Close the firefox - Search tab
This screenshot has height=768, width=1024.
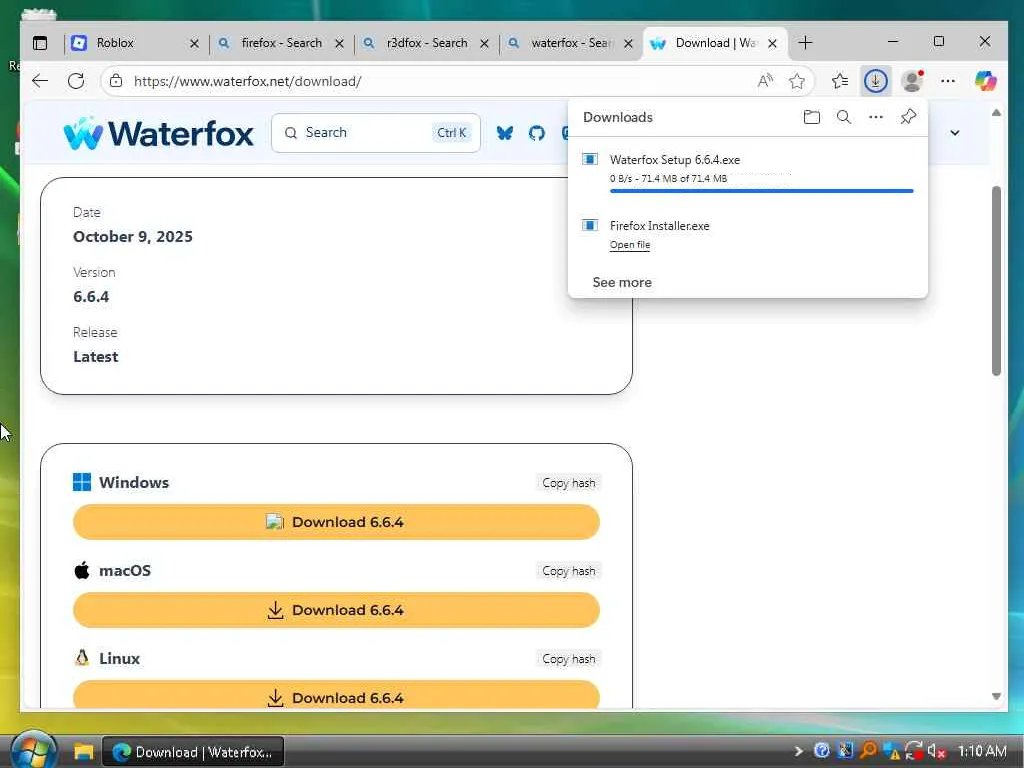(339, 43)
